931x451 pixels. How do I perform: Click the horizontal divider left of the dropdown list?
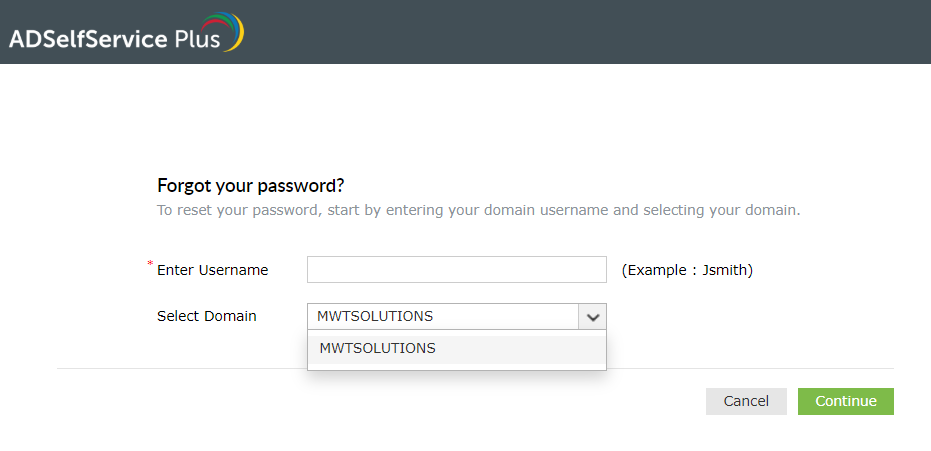180,369
